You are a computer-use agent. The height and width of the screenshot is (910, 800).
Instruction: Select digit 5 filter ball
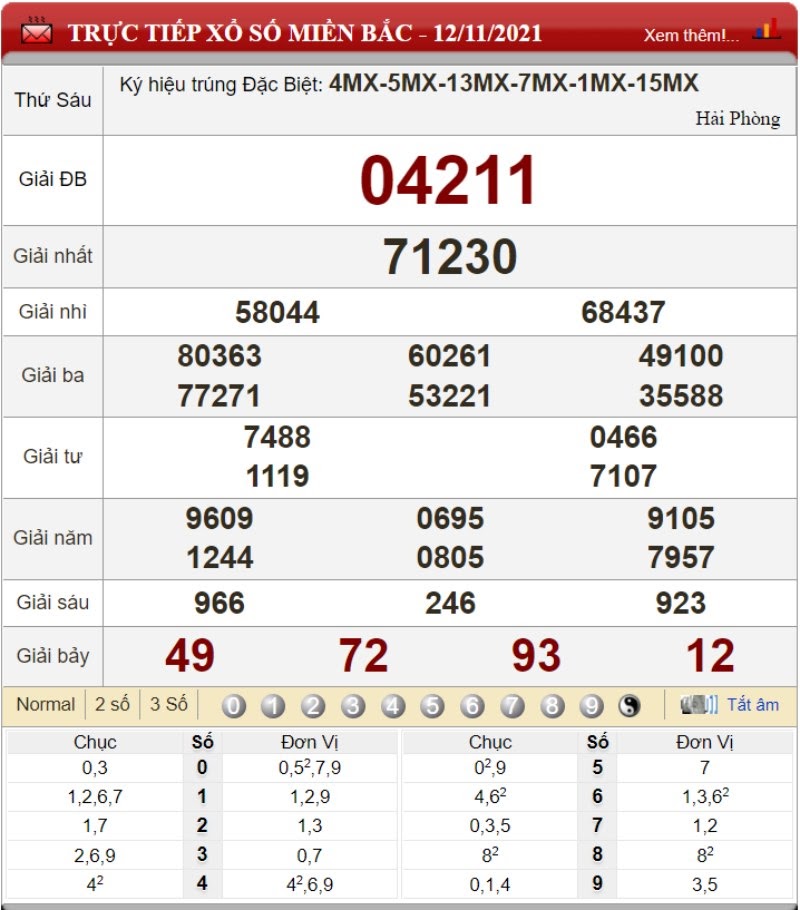[x=432, y=706]
